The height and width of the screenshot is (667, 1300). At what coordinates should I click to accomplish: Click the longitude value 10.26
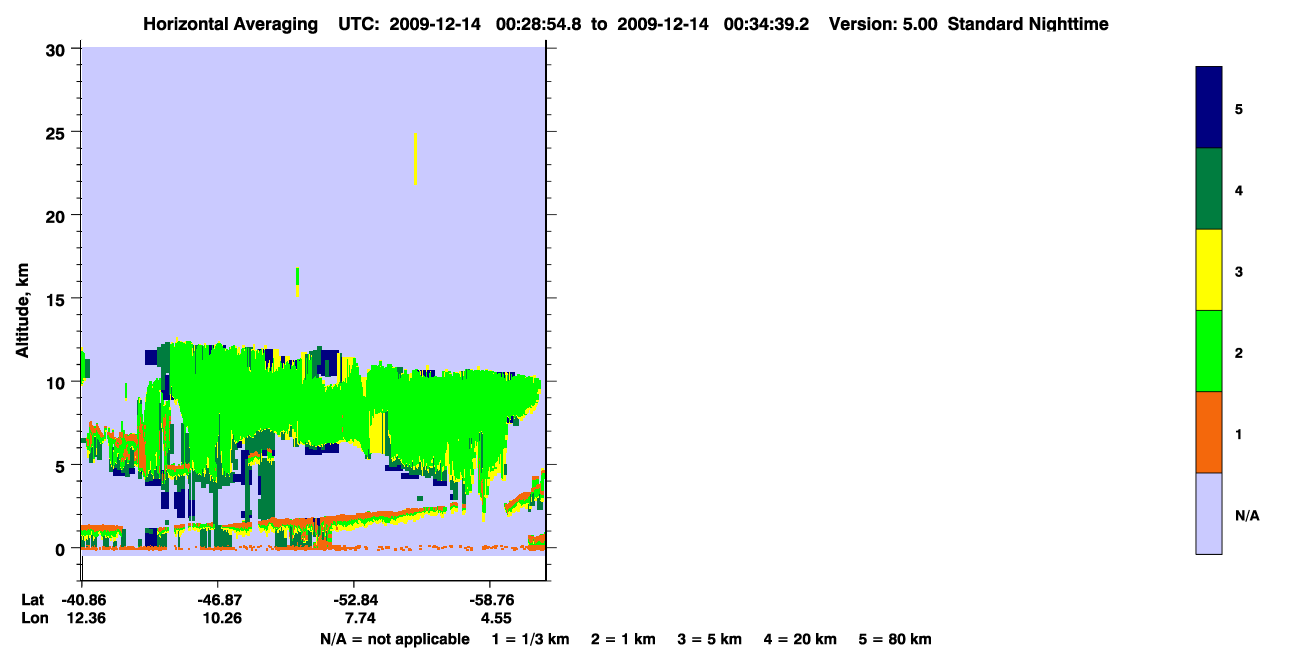click(x=222, y=618)
